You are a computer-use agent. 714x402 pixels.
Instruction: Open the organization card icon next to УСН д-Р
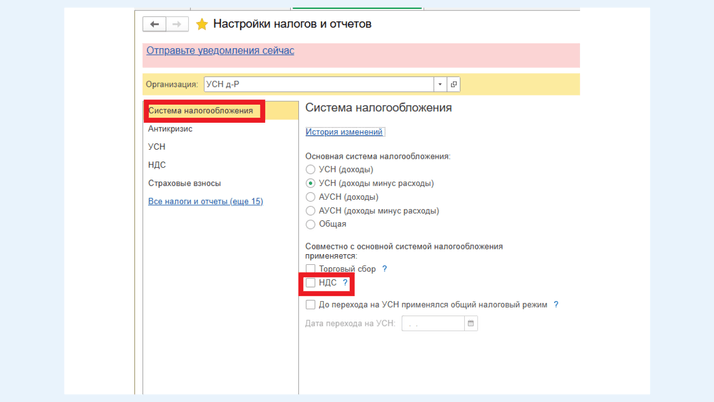[x=454, y=84]
